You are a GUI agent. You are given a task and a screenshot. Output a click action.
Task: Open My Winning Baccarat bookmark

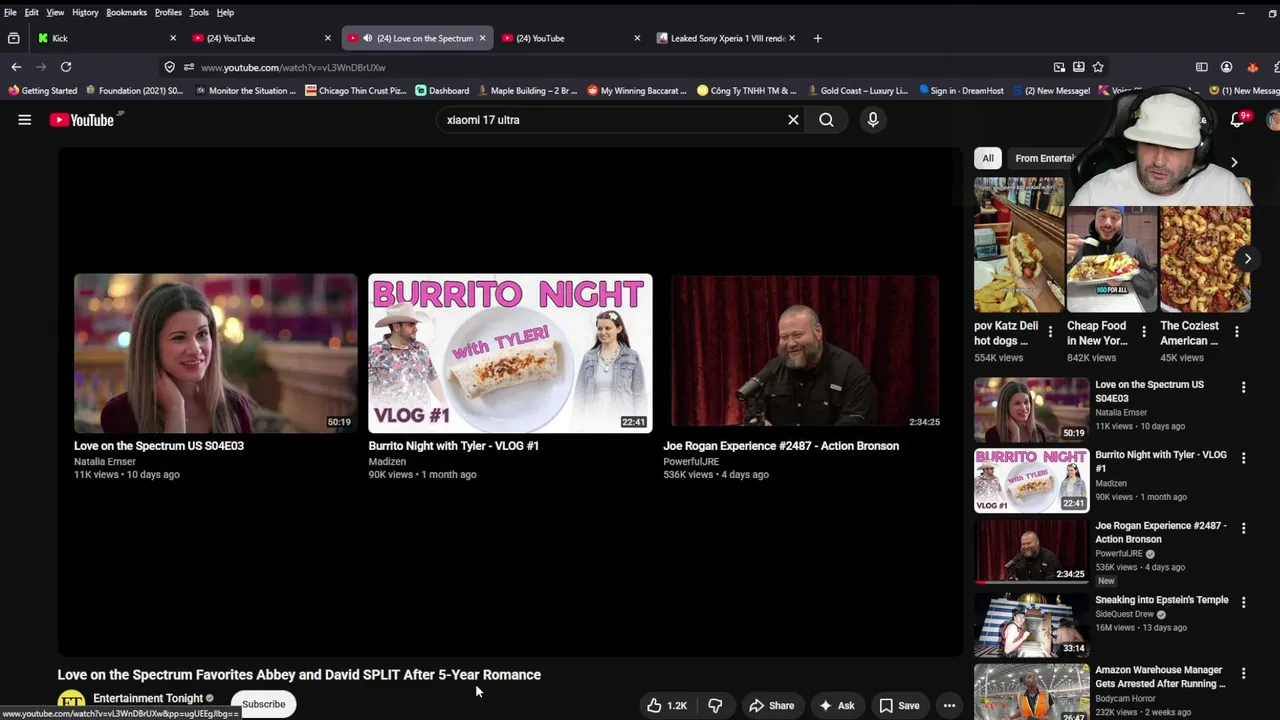637,90
